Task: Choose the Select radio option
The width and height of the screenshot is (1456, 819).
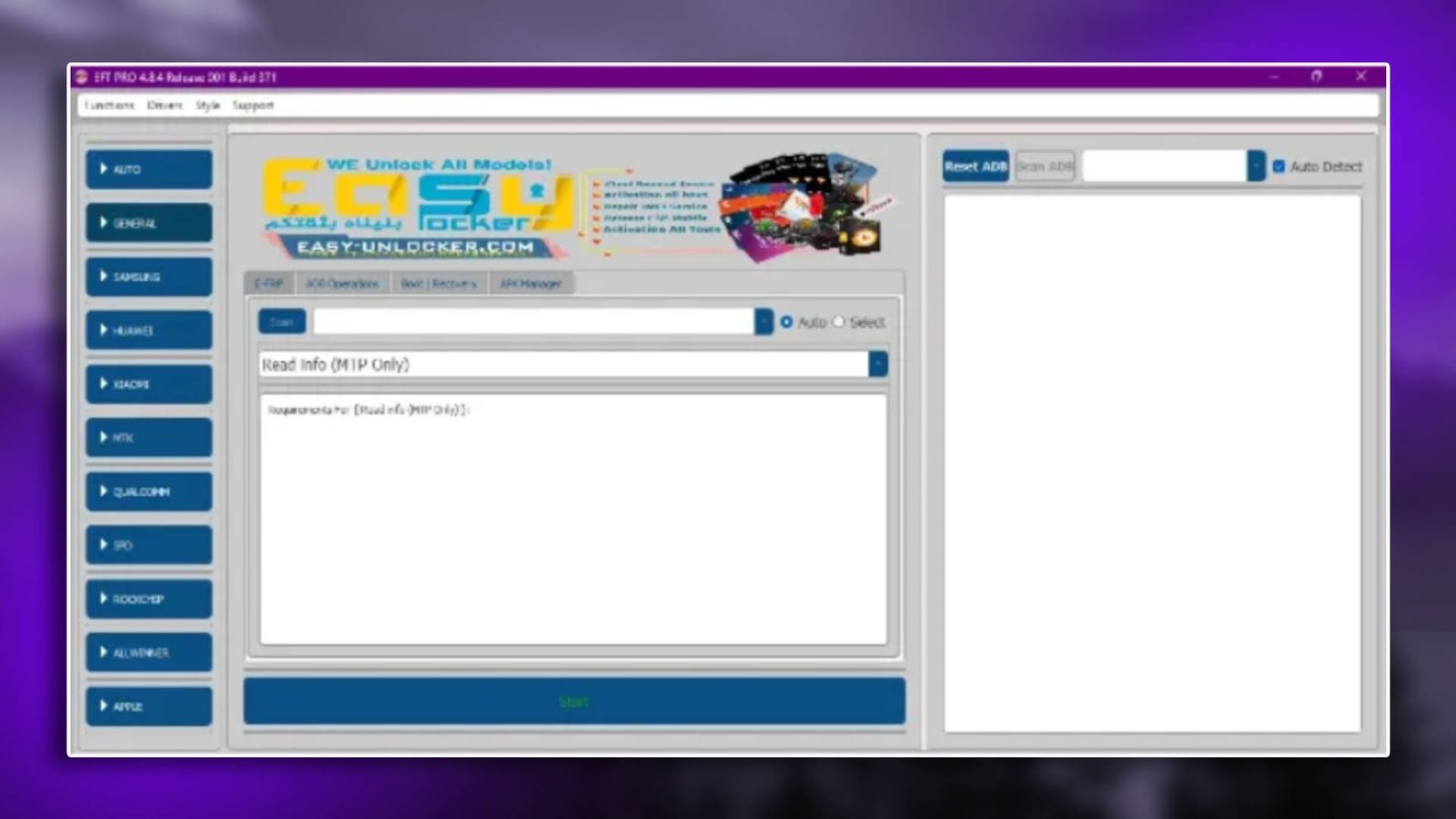Action: 839,322
